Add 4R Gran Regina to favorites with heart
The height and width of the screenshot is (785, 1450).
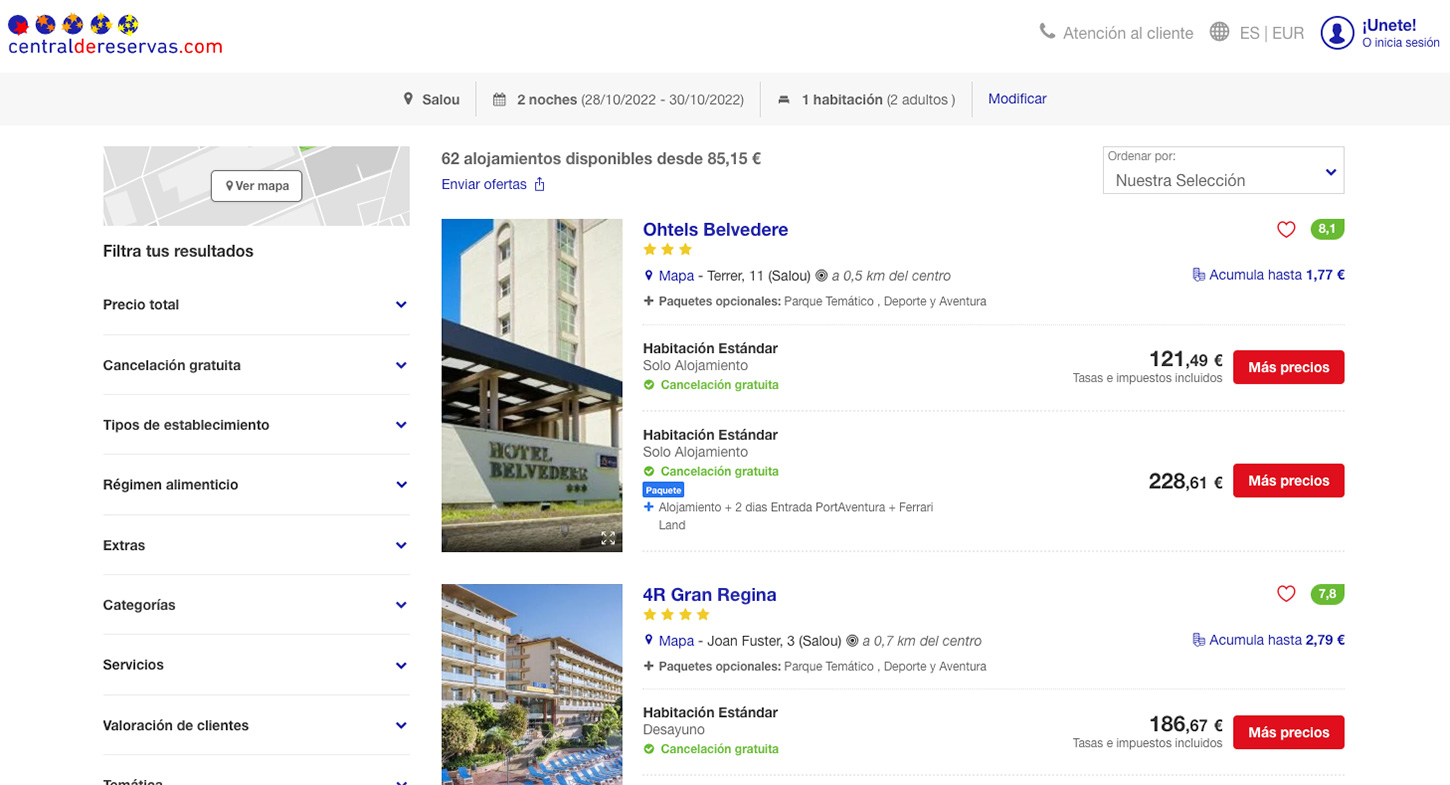1286,594
